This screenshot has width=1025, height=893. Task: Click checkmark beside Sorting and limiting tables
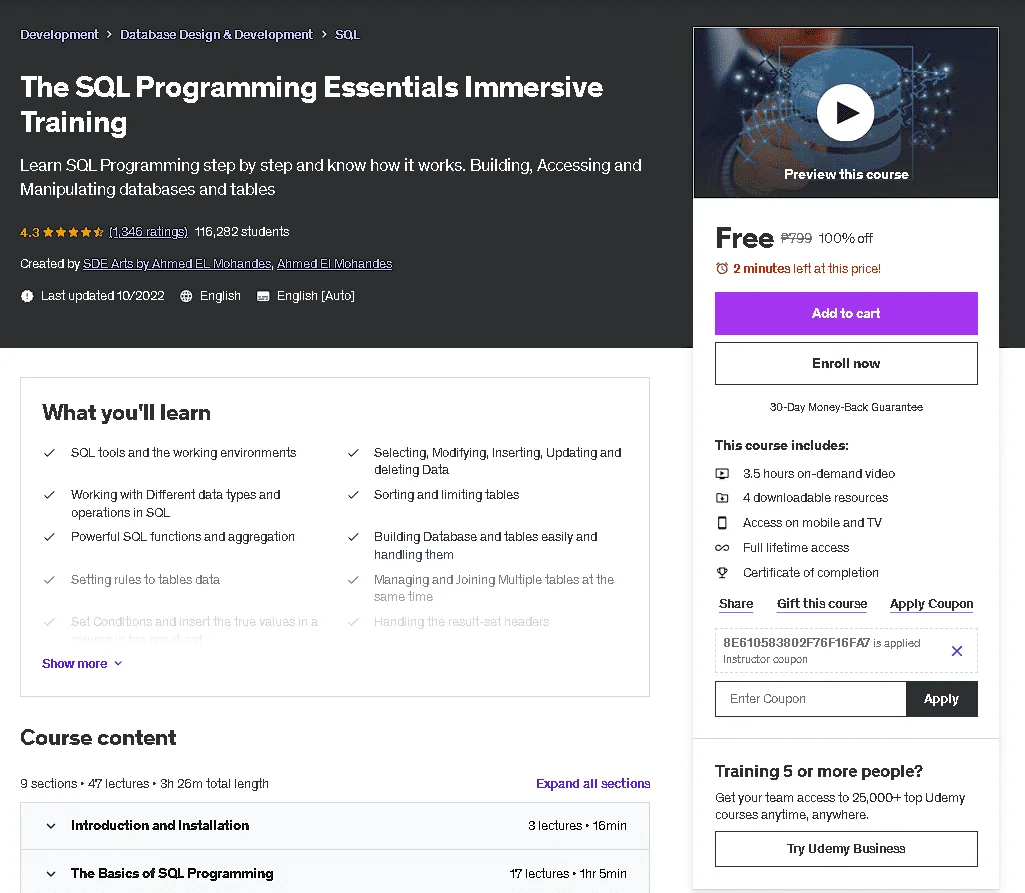click(353, 495)
